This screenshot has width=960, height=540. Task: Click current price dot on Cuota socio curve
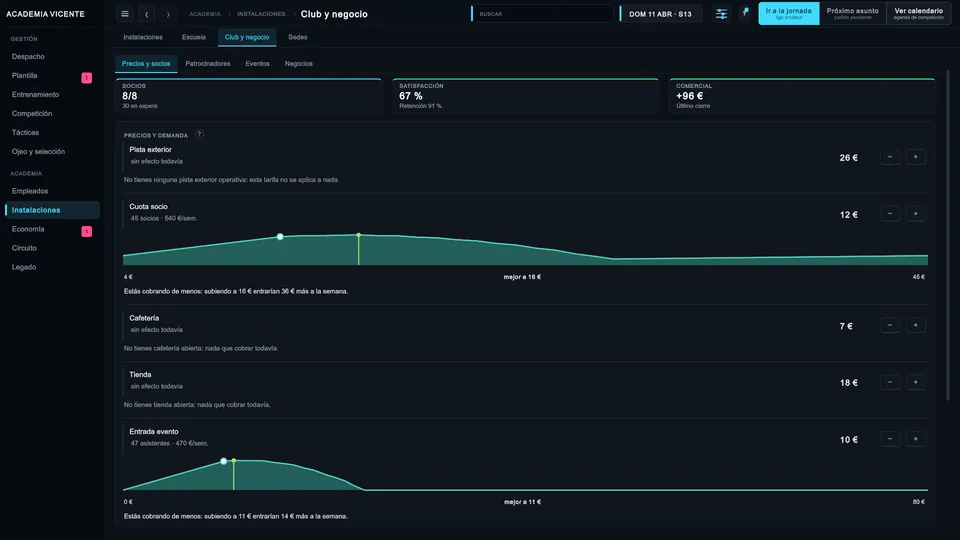pos(280,236)
